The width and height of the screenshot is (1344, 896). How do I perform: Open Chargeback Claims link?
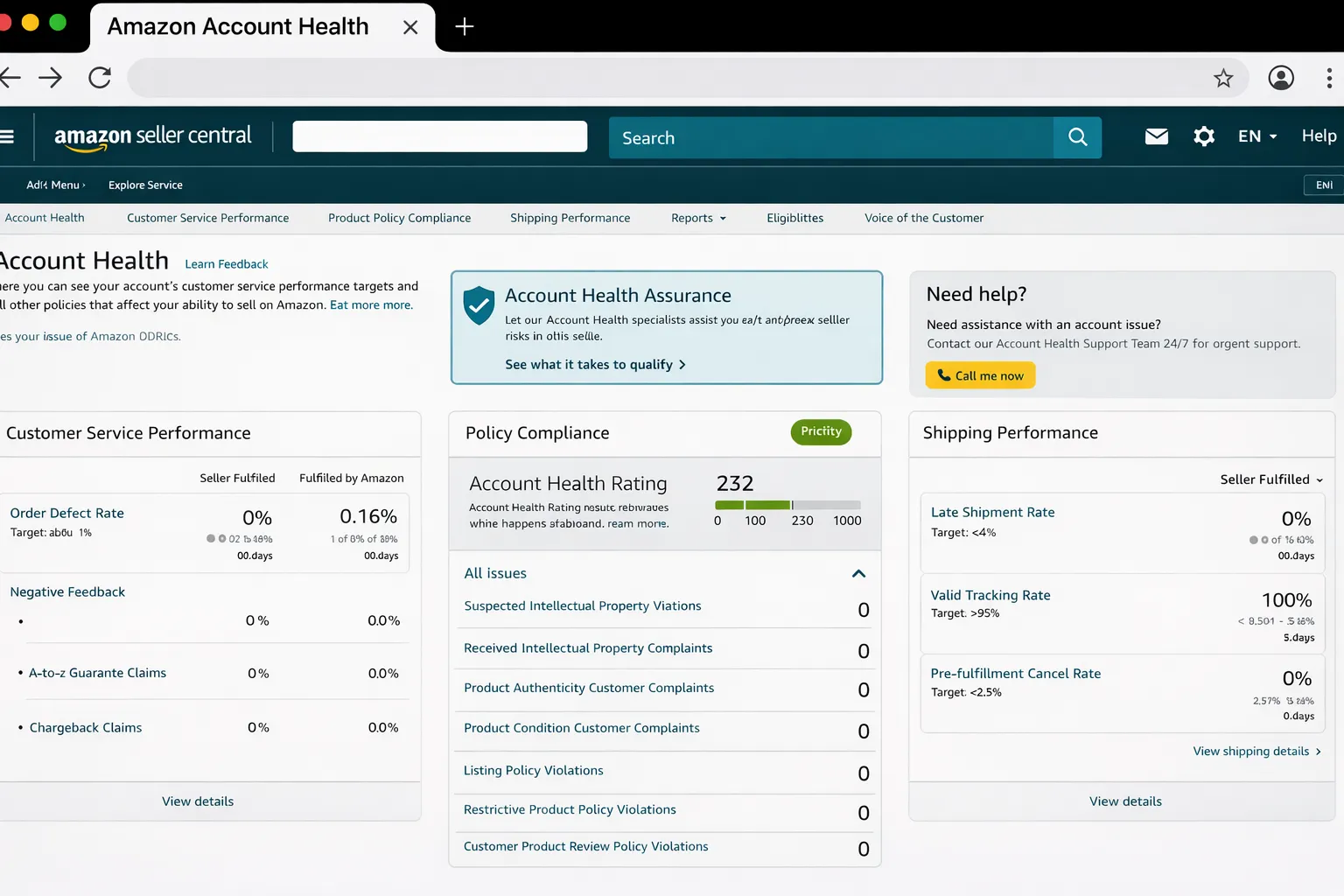click(86, 728)
